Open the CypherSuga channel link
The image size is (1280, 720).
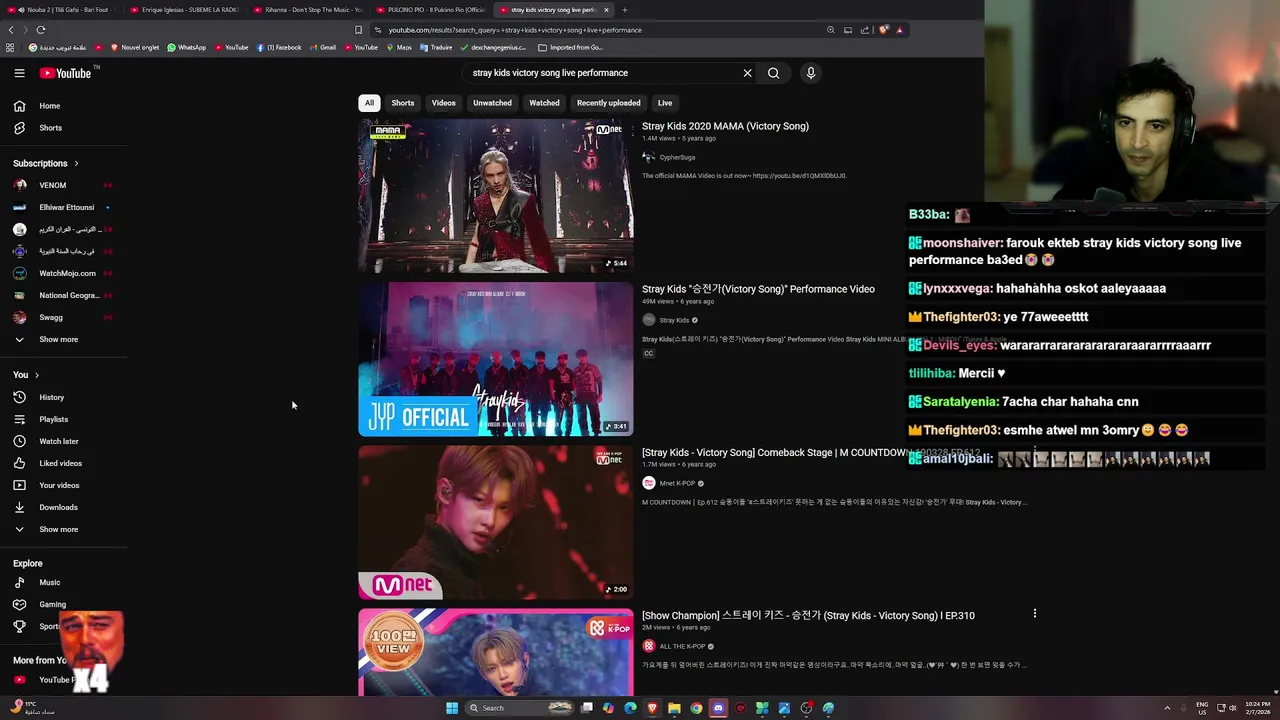click(677, 157)
